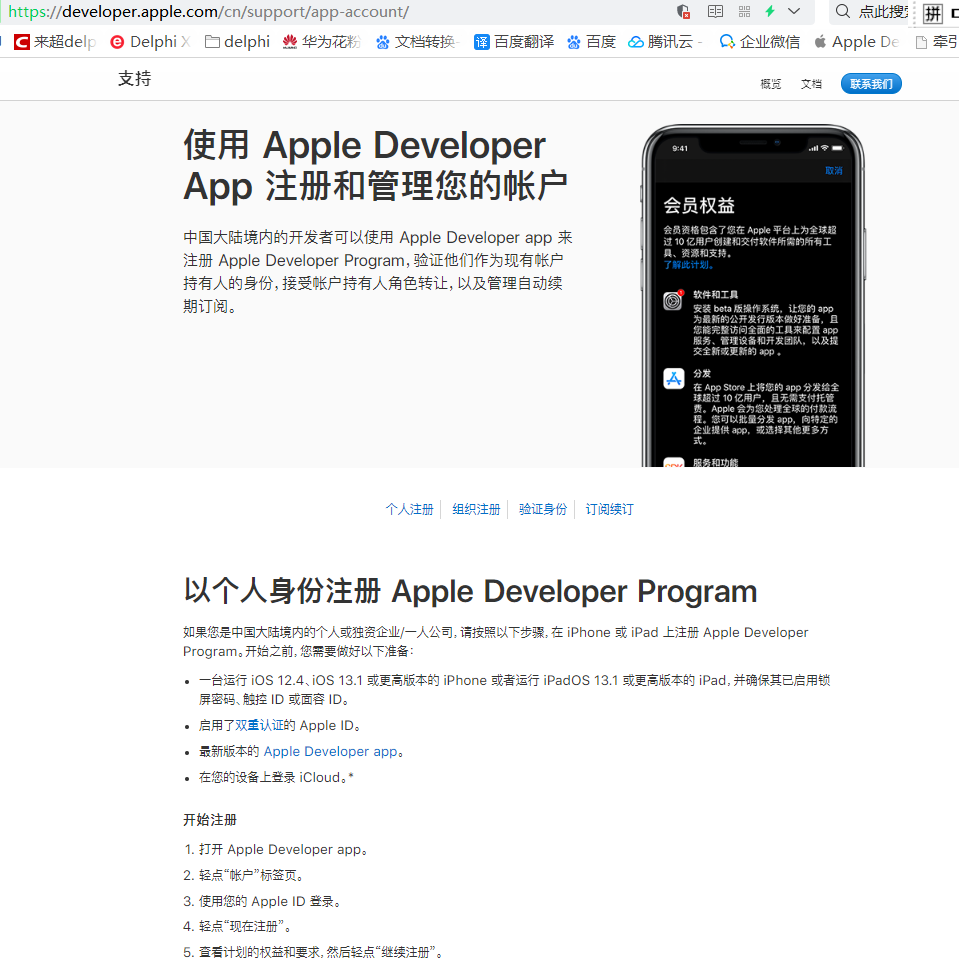Viewport: 959px width, 965px height.
Task: Open the Apple De bookmark
Action: (856, 42)
